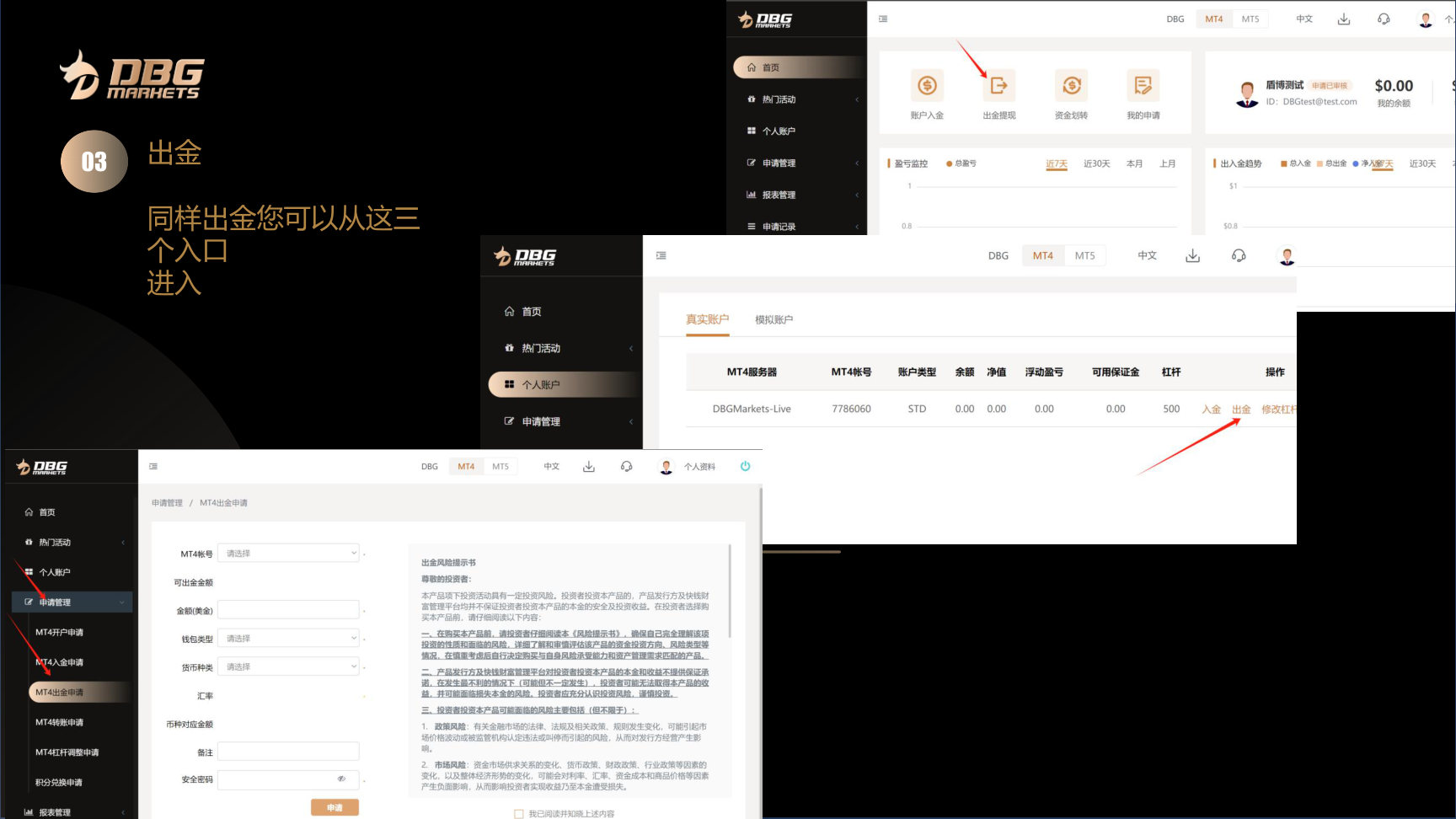Click DBG option in account list window header
The image size is (1456, 819).
998,255
